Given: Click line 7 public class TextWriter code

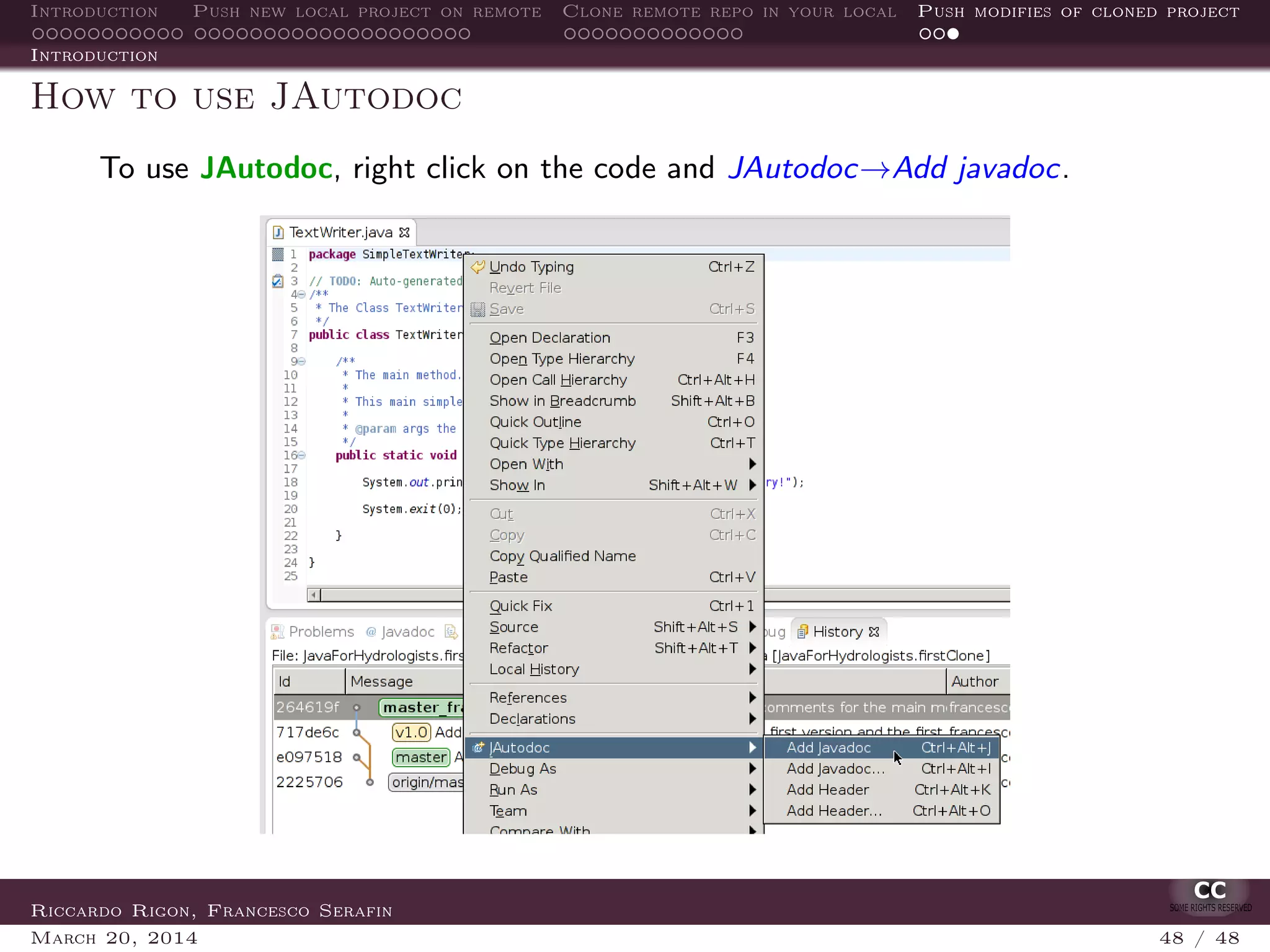Looking at the screenshot, I should pyautogui.click(x=385, y=335).
